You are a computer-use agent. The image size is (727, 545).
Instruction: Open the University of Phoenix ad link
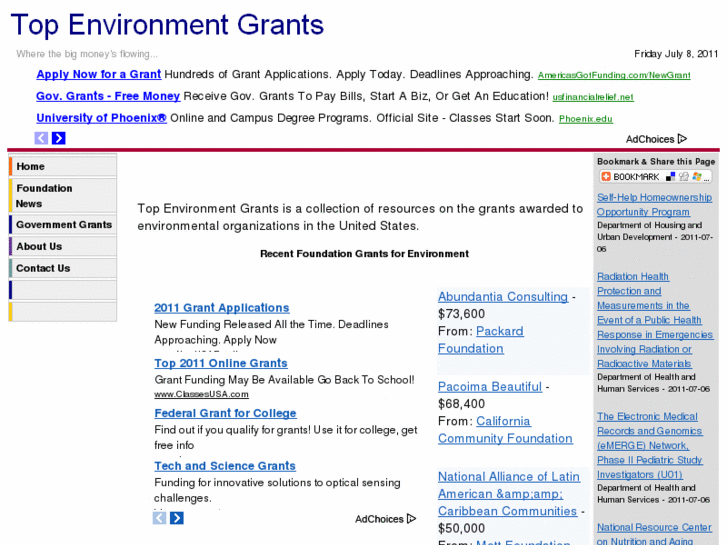[102, 118]
